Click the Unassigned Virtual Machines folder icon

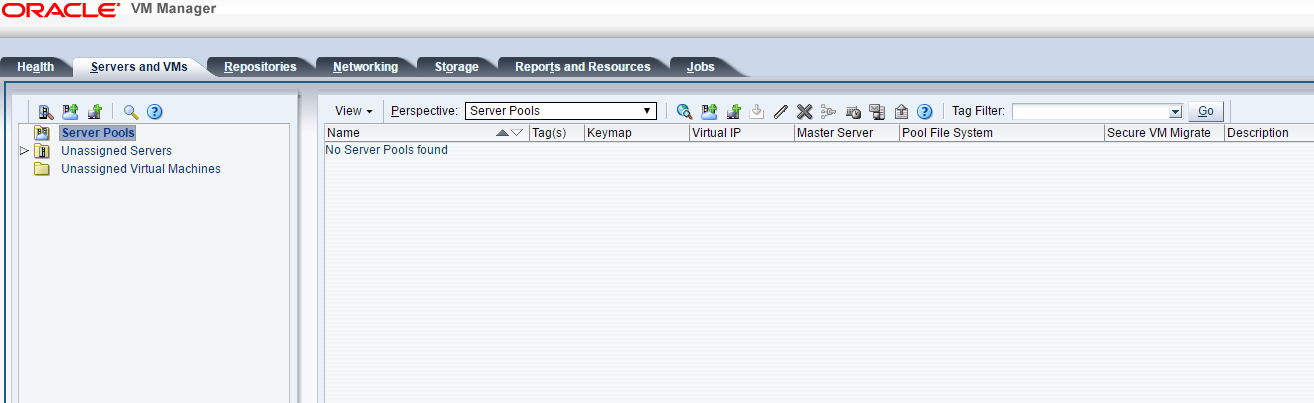pos(41,169)
